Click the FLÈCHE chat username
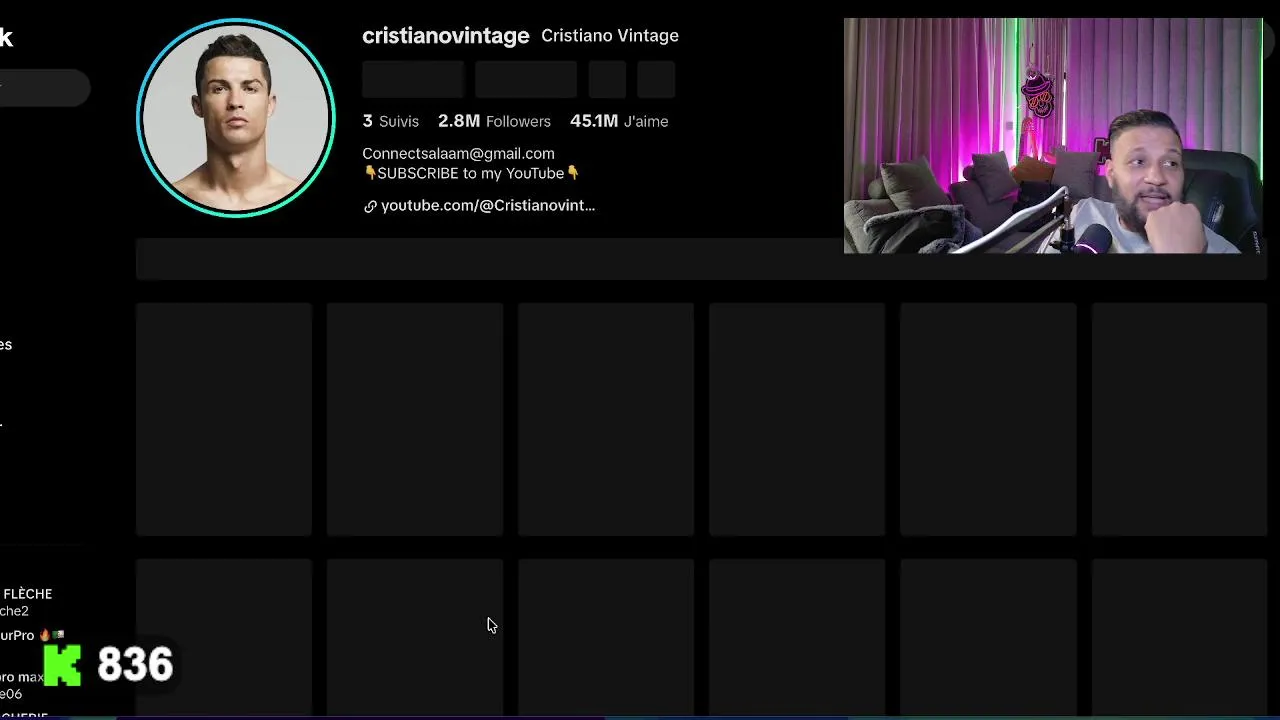This screenshot has height=720, width=1280. pos(27,594)
